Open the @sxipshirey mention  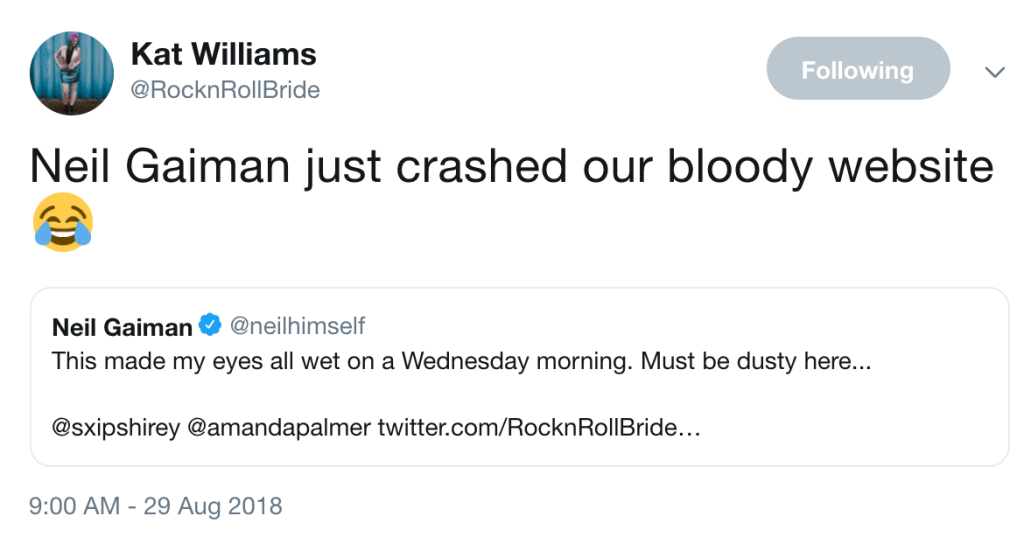pos(115,427)
